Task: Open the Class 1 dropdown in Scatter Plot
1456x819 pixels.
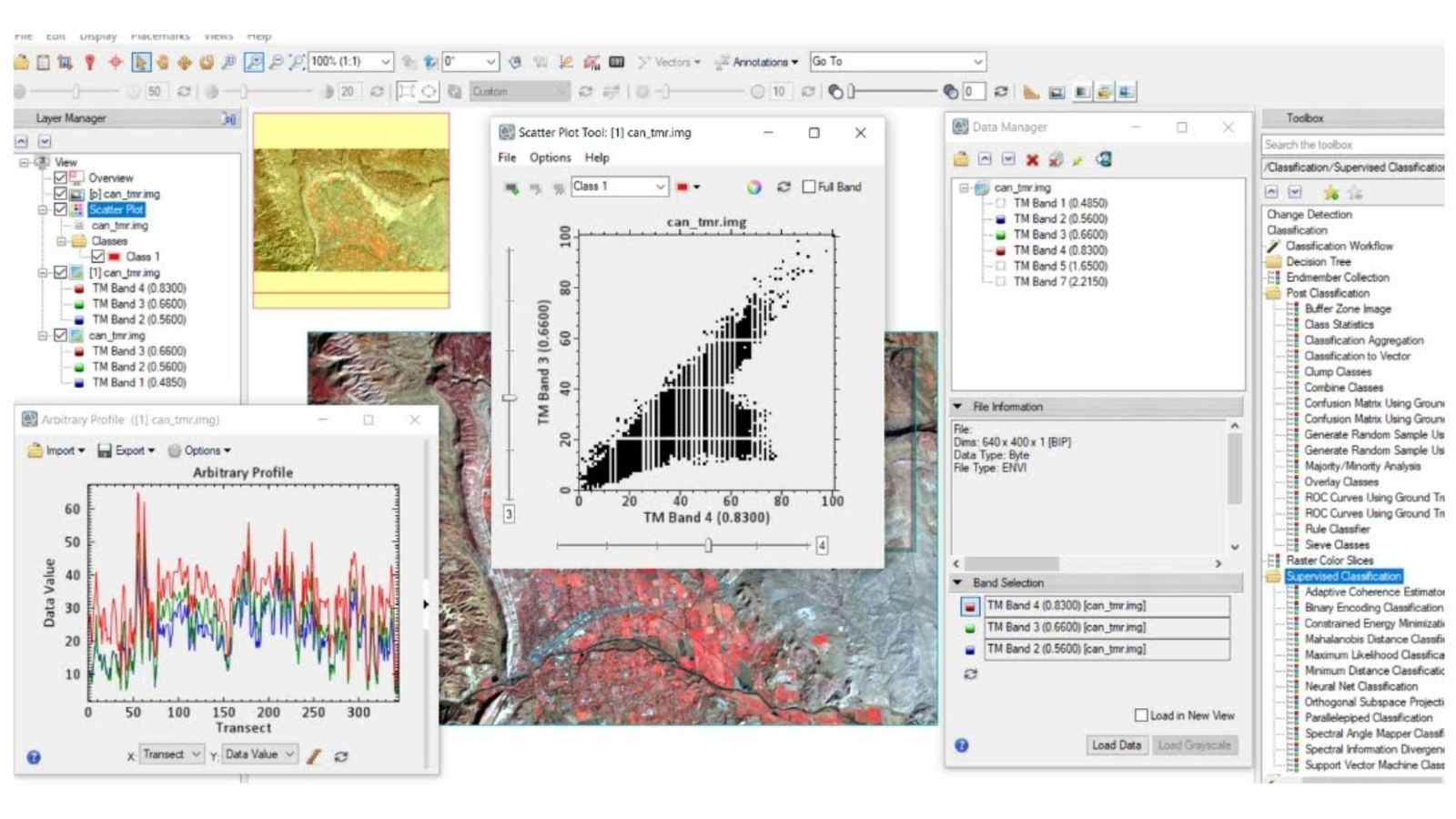Action: pos(620,187)
